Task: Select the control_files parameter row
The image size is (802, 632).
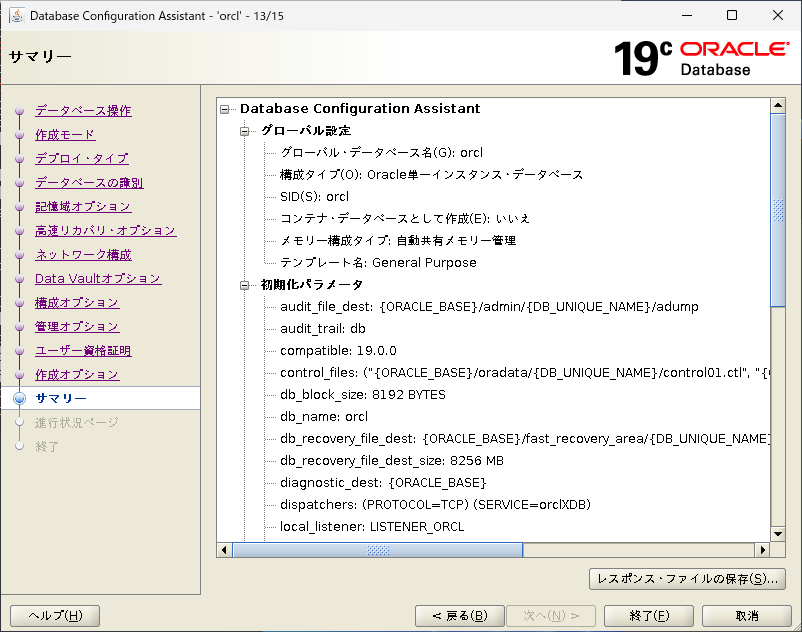Action: click(525, 373)
